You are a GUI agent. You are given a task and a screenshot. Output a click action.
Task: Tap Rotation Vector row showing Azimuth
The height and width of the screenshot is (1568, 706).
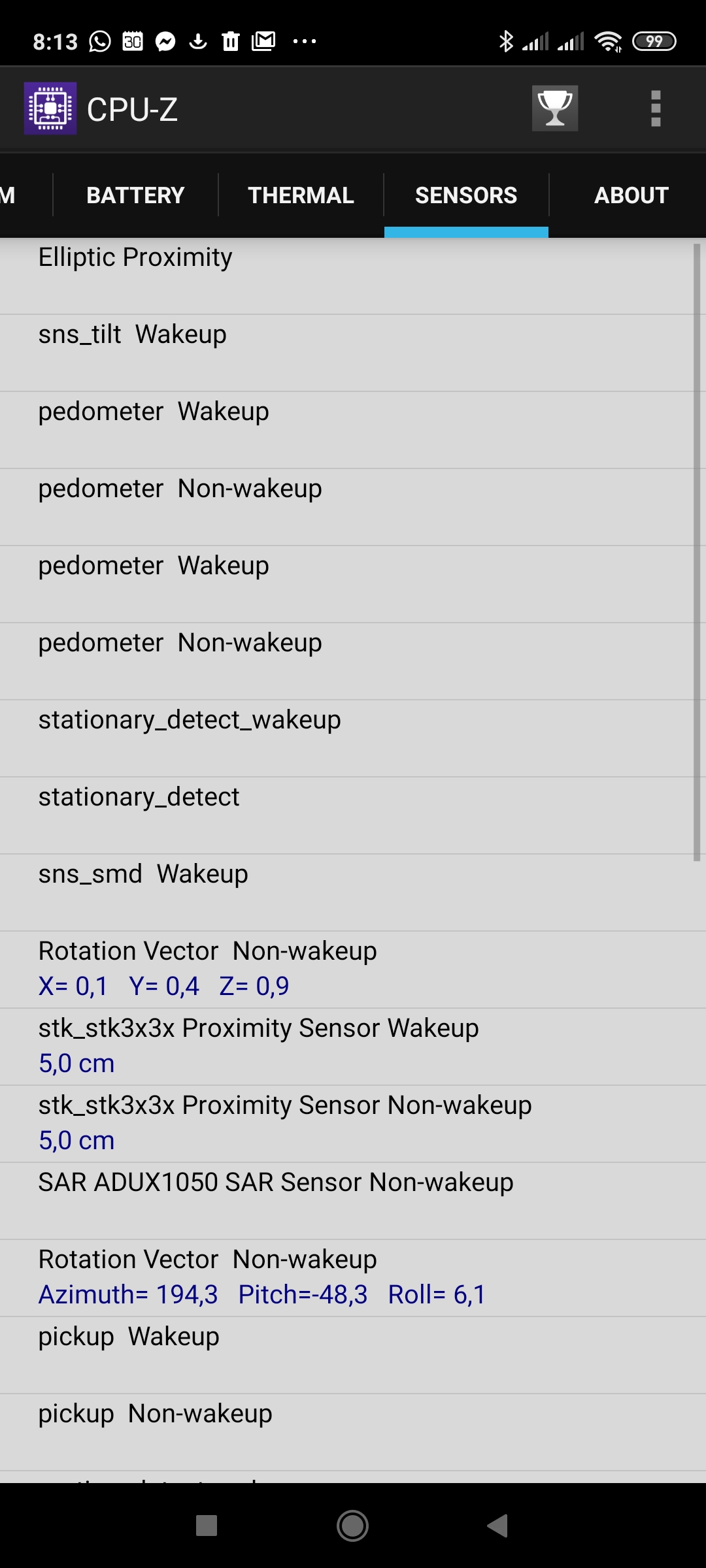(x=346, y=1277)
